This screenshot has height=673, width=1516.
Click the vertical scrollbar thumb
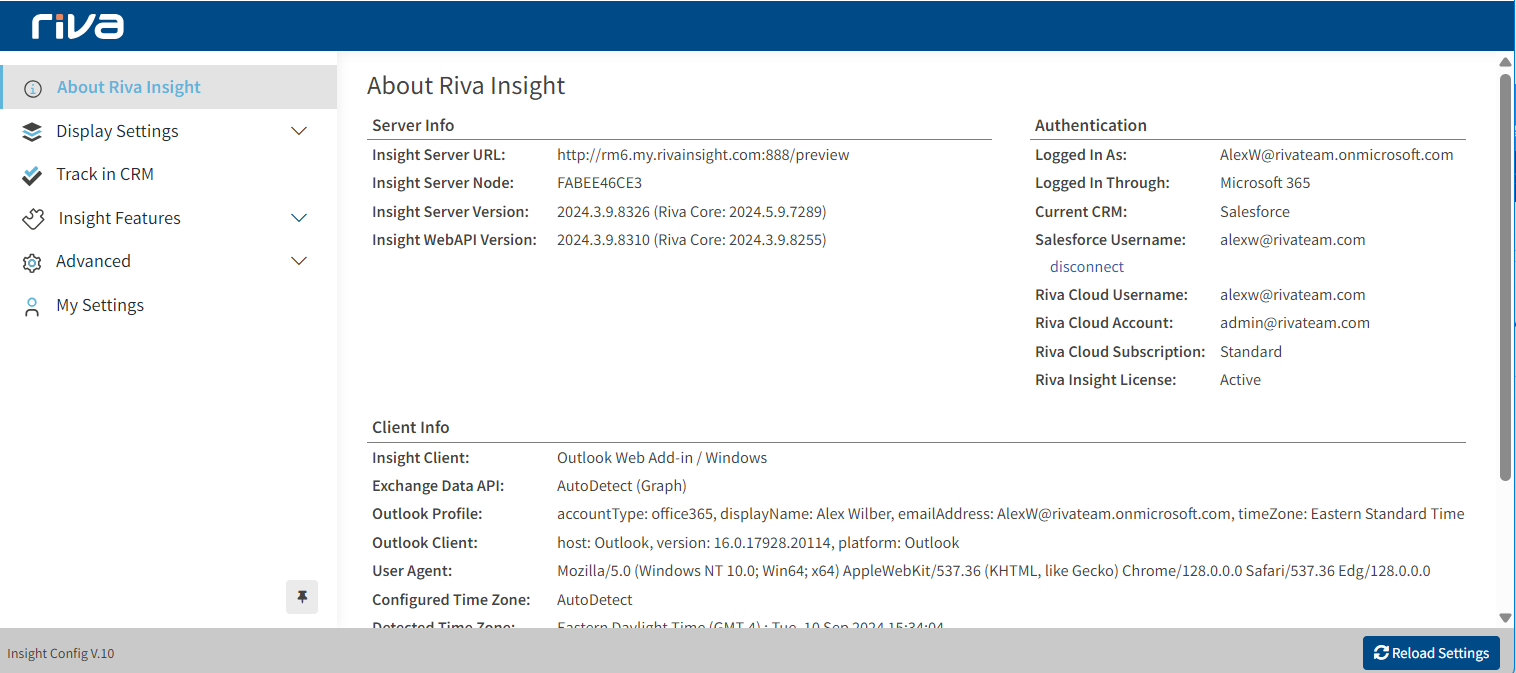coord(1506,277)
